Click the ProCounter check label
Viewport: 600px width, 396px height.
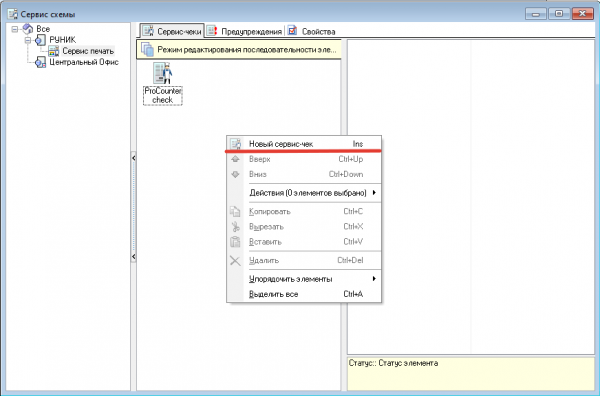click(x=163, y=96)
